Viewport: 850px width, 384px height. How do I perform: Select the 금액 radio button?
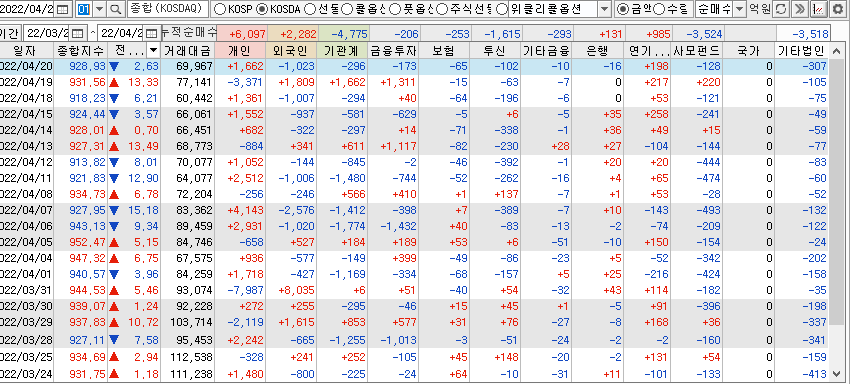[x=623, y=9]
